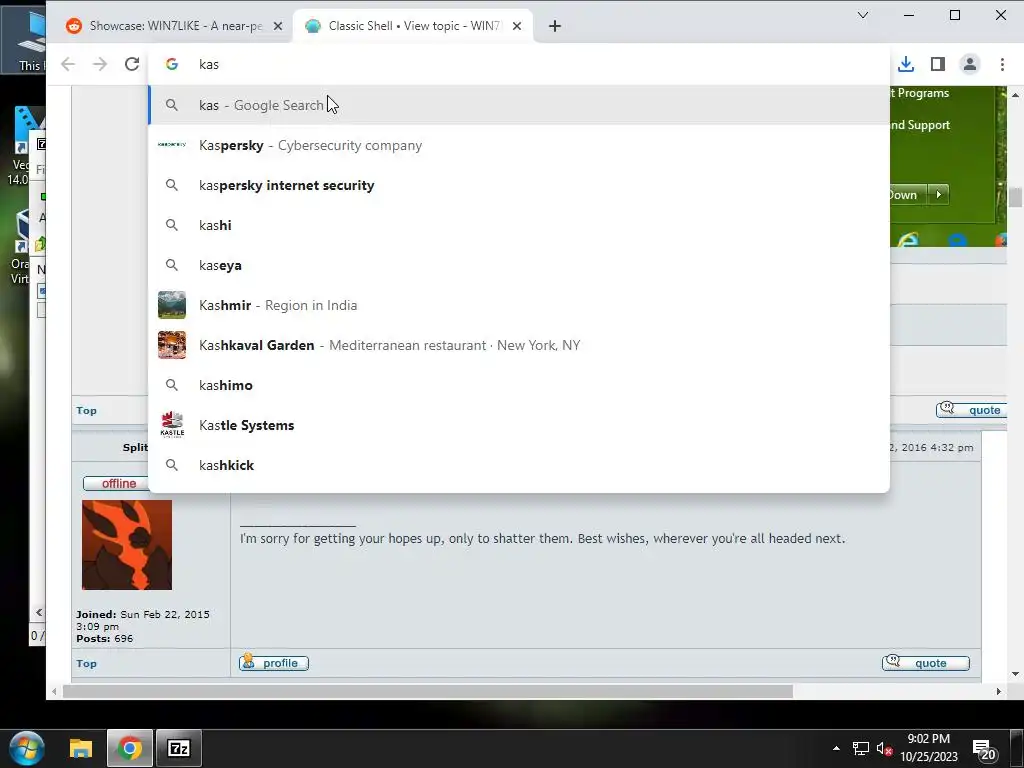Click the taskbar clock showing 9:02 PM

point(929,748)
